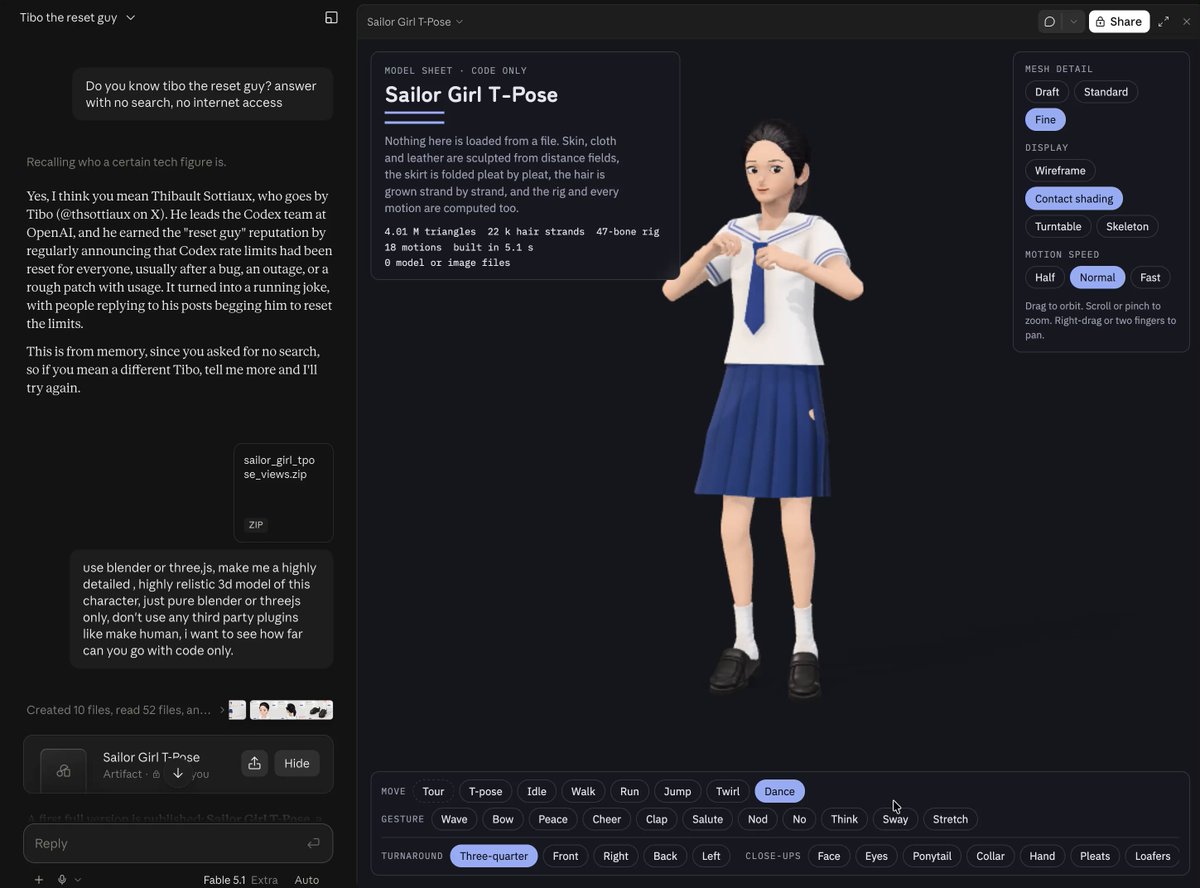Open the voice options chevron beside the microphone
This screenshot has width=1200, height=888.
[78, 880]
